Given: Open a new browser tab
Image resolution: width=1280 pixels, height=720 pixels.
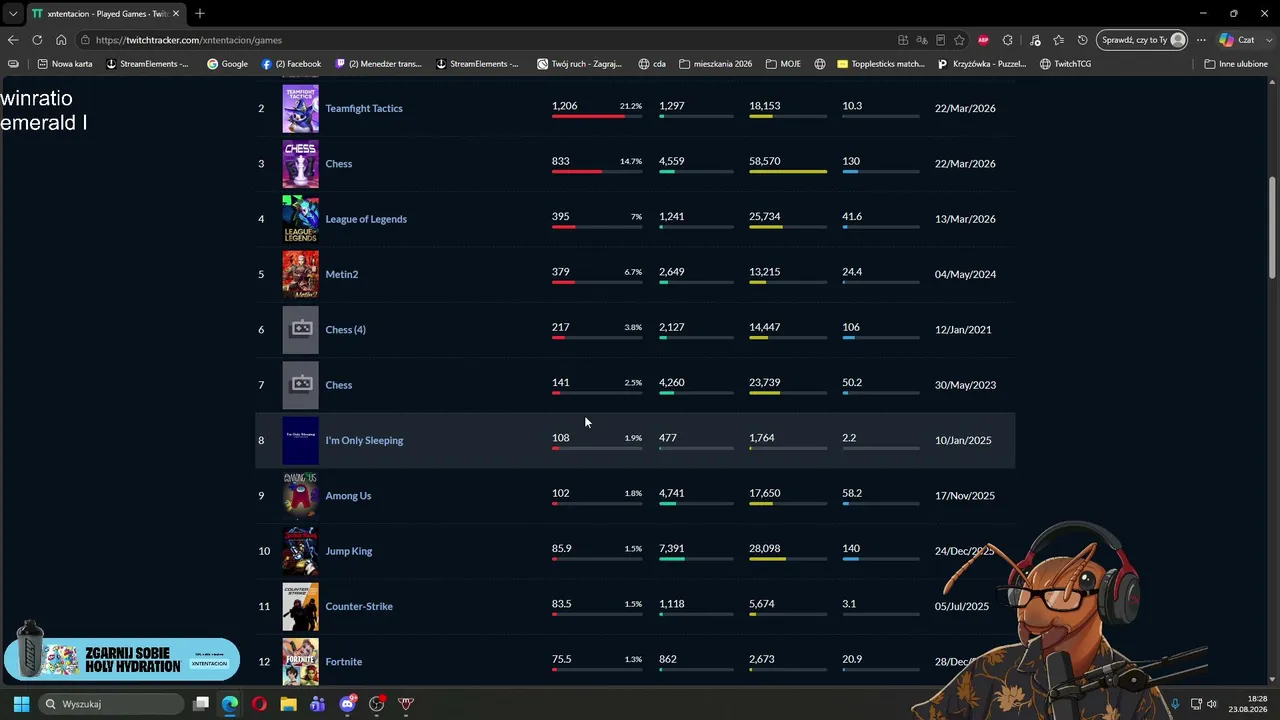Looking at the screenshot, I should point(200,14).
